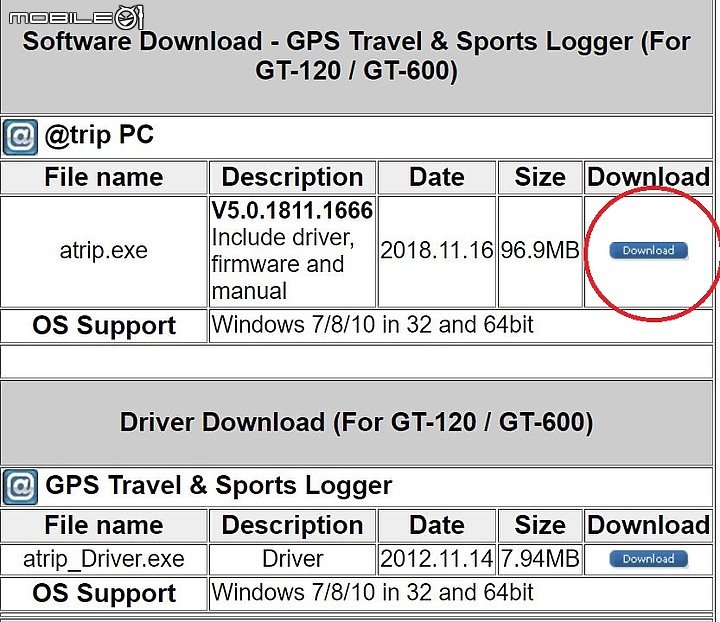This screenshot has height=622, width=720.
Task: Select the atrip_Driver.exe file name cell
Action: coord(104,559)
